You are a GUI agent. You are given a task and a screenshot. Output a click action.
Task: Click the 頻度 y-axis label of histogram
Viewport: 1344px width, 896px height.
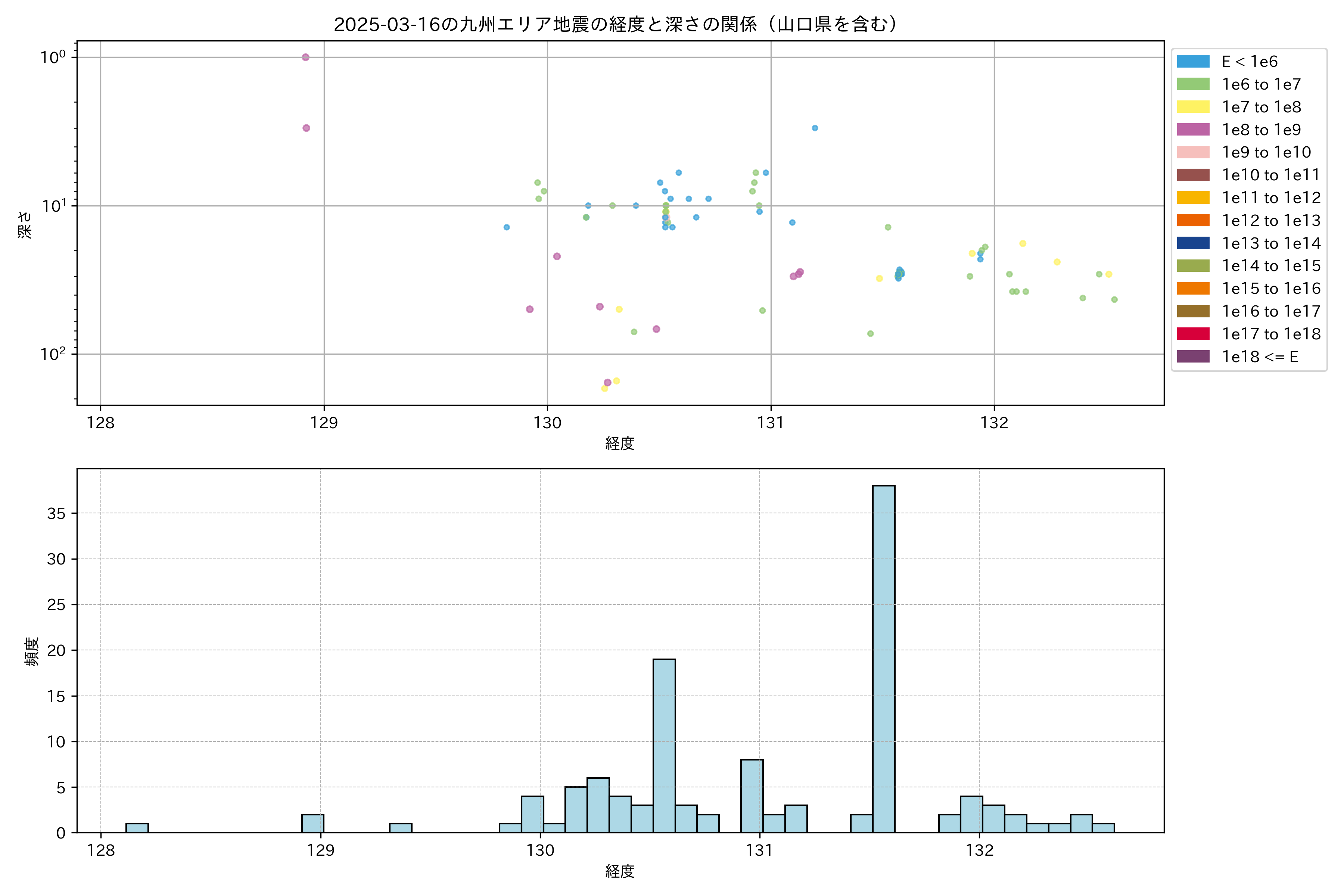click(x=32, y=651)
